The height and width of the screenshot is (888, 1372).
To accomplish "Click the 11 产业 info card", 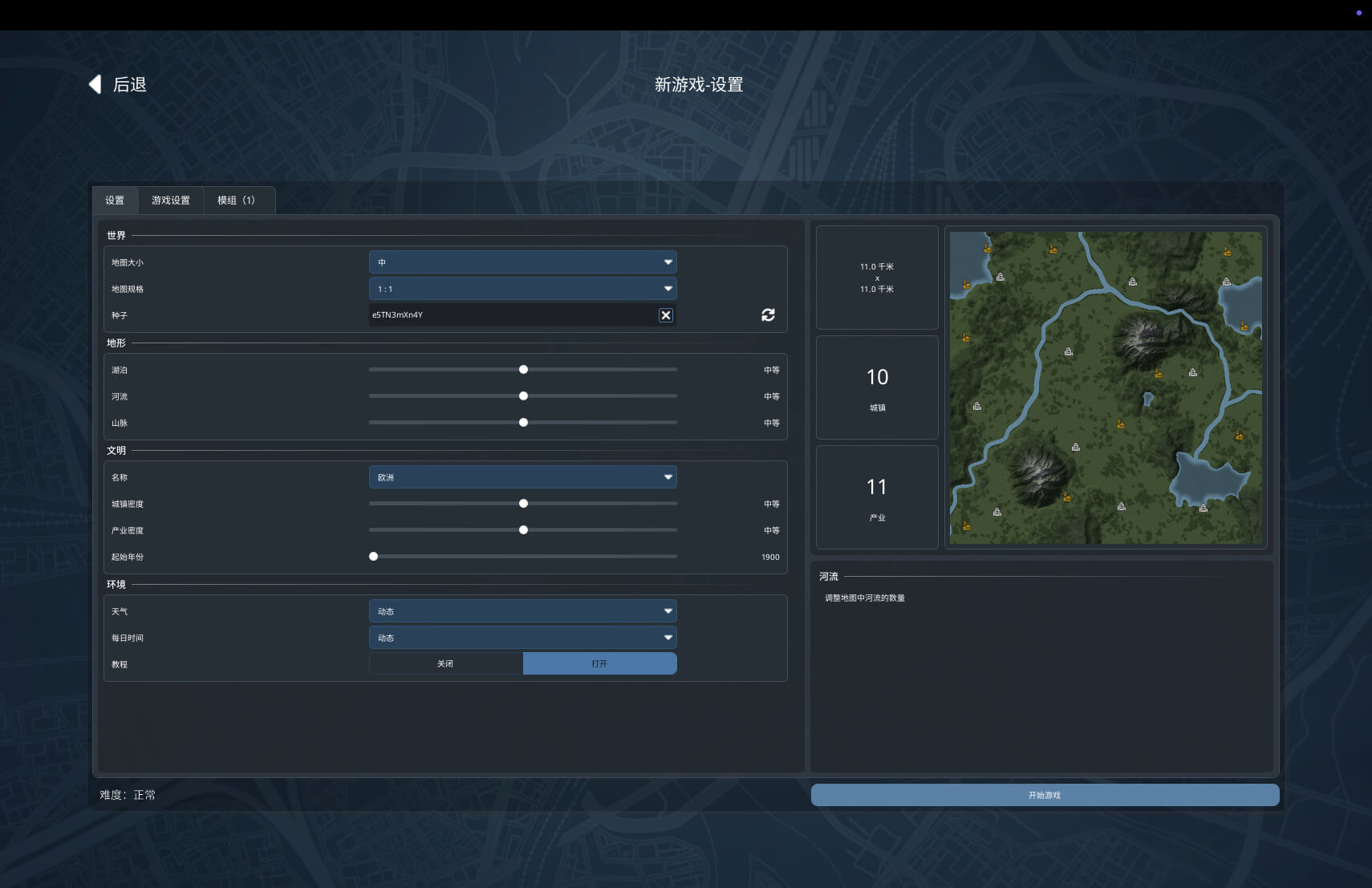I will pyautogui.click(x=877, y=497).
